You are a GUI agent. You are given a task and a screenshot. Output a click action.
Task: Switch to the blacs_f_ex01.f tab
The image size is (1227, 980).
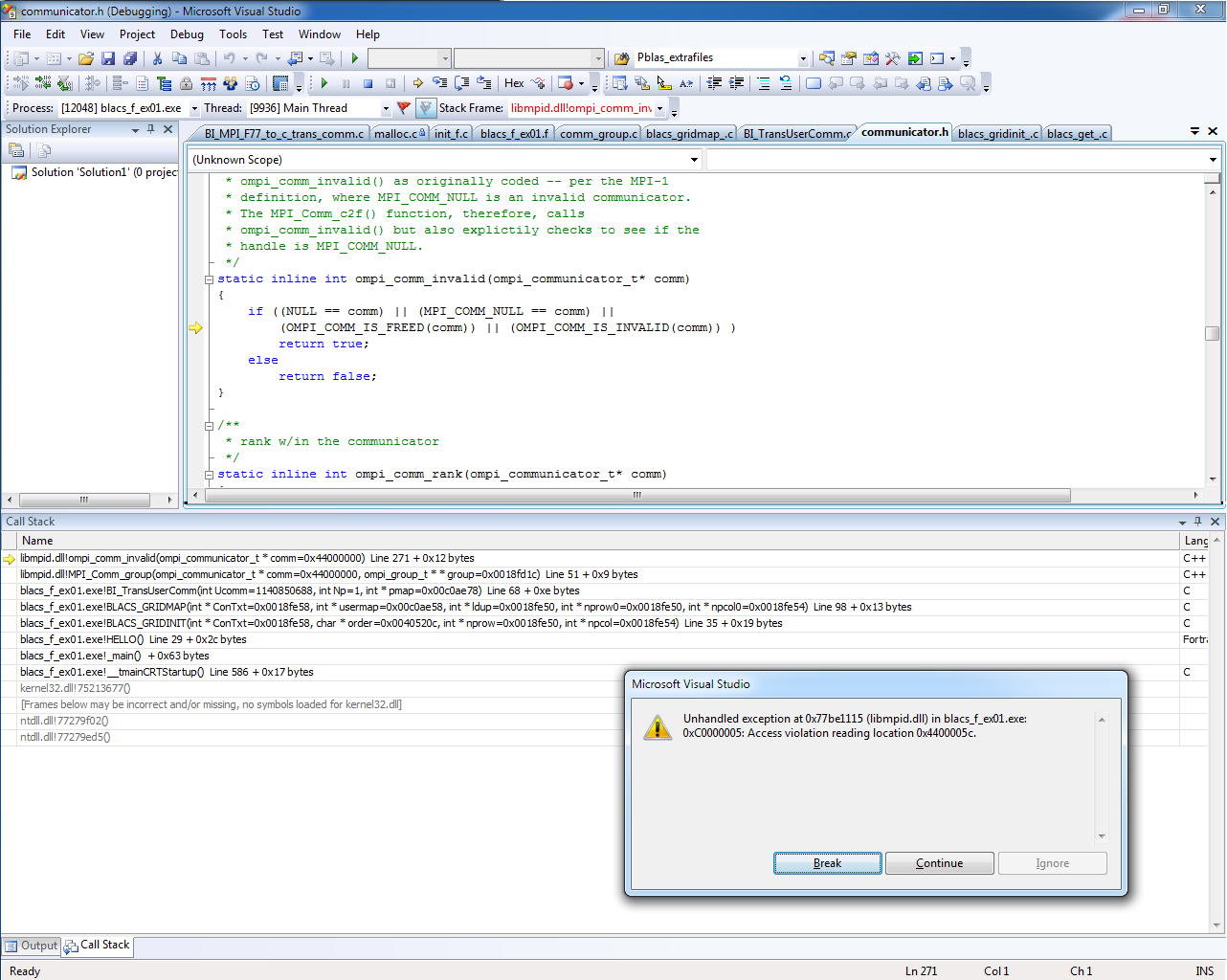(x=515, y=134)
